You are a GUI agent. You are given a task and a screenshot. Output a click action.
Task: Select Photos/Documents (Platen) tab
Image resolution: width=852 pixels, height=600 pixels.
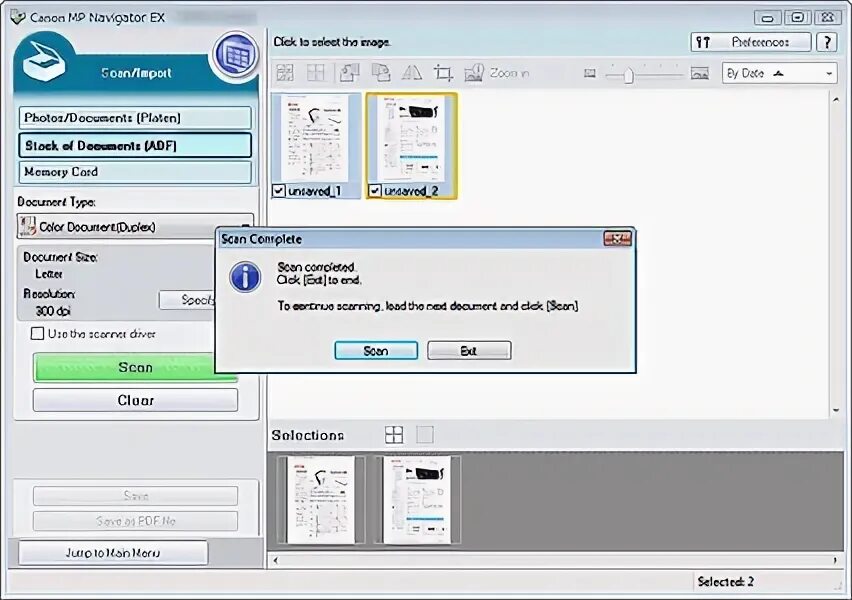click(135, 117)
